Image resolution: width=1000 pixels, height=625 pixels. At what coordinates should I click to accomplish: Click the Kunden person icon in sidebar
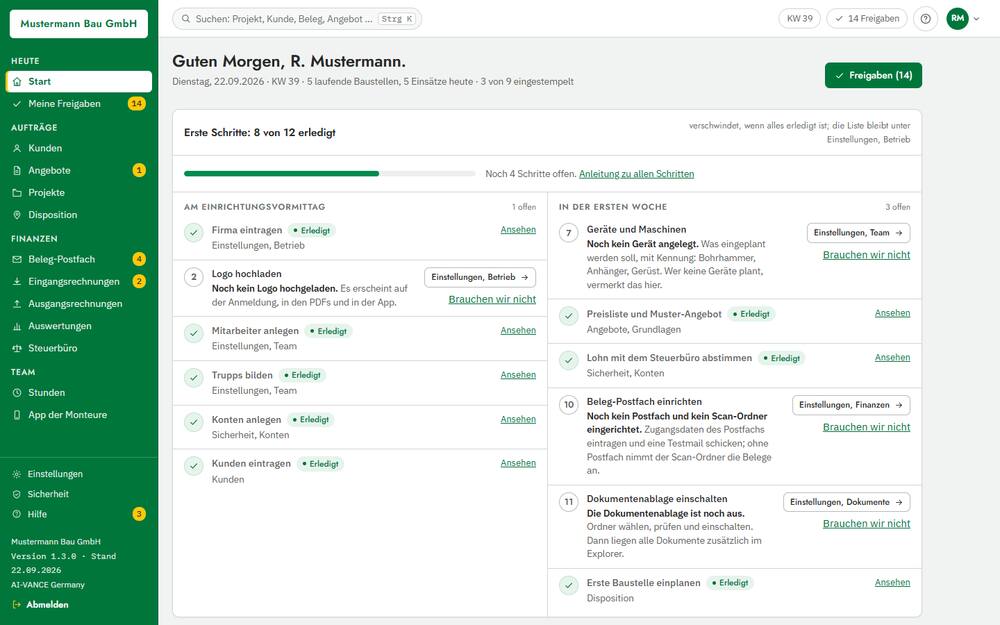[17, 148]
